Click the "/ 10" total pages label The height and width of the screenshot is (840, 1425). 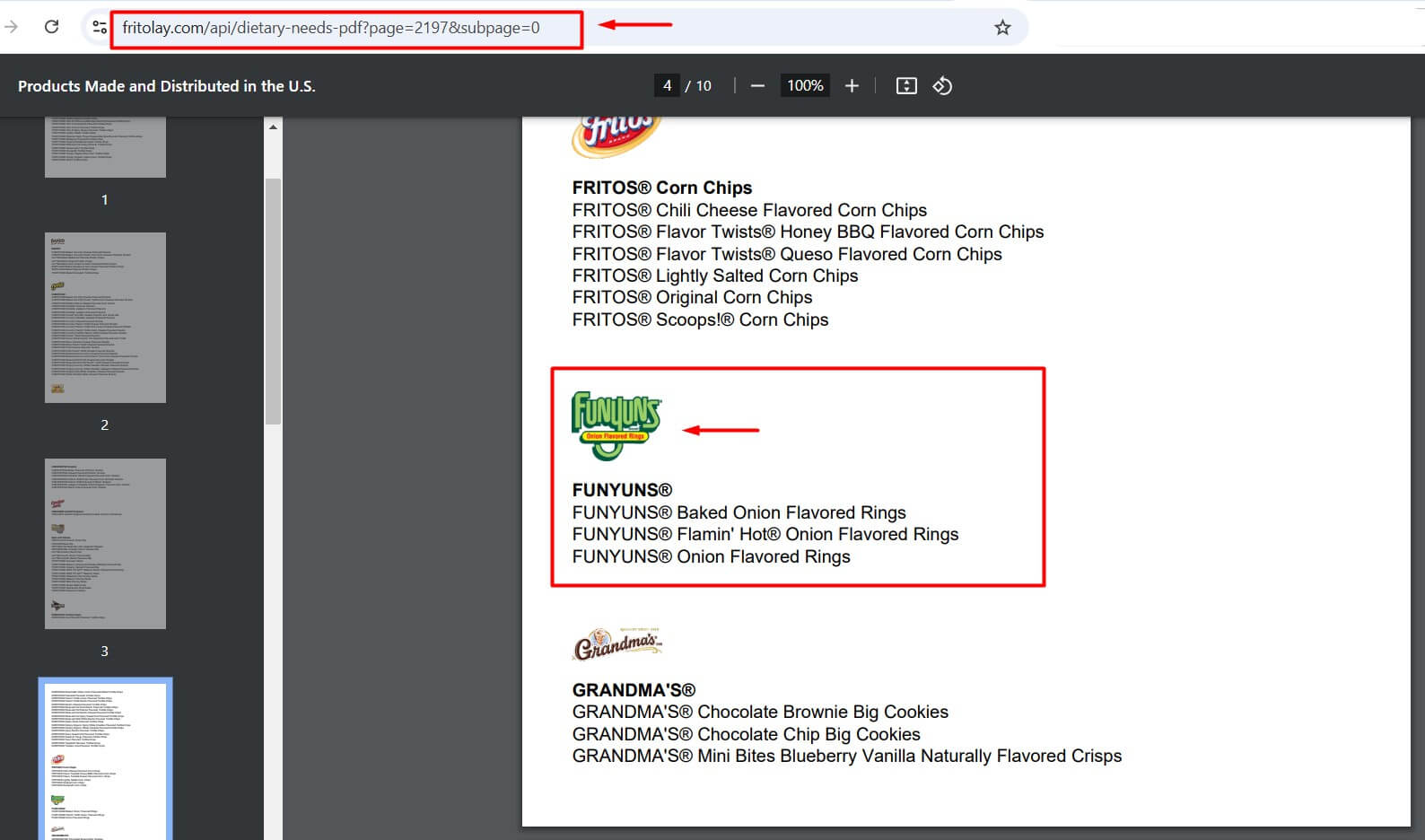point(698,86)
